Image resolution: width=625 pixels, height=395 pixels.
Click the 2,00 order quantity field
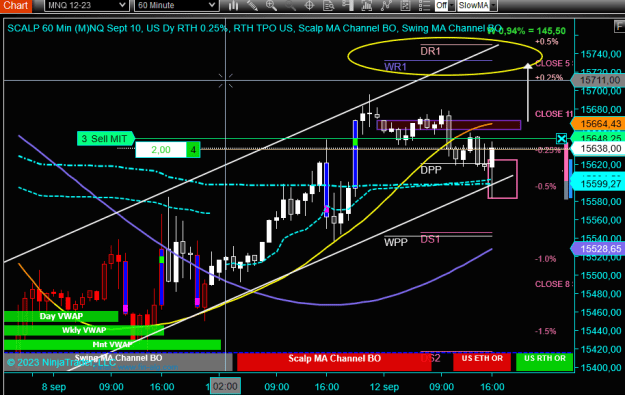[161, 150]
